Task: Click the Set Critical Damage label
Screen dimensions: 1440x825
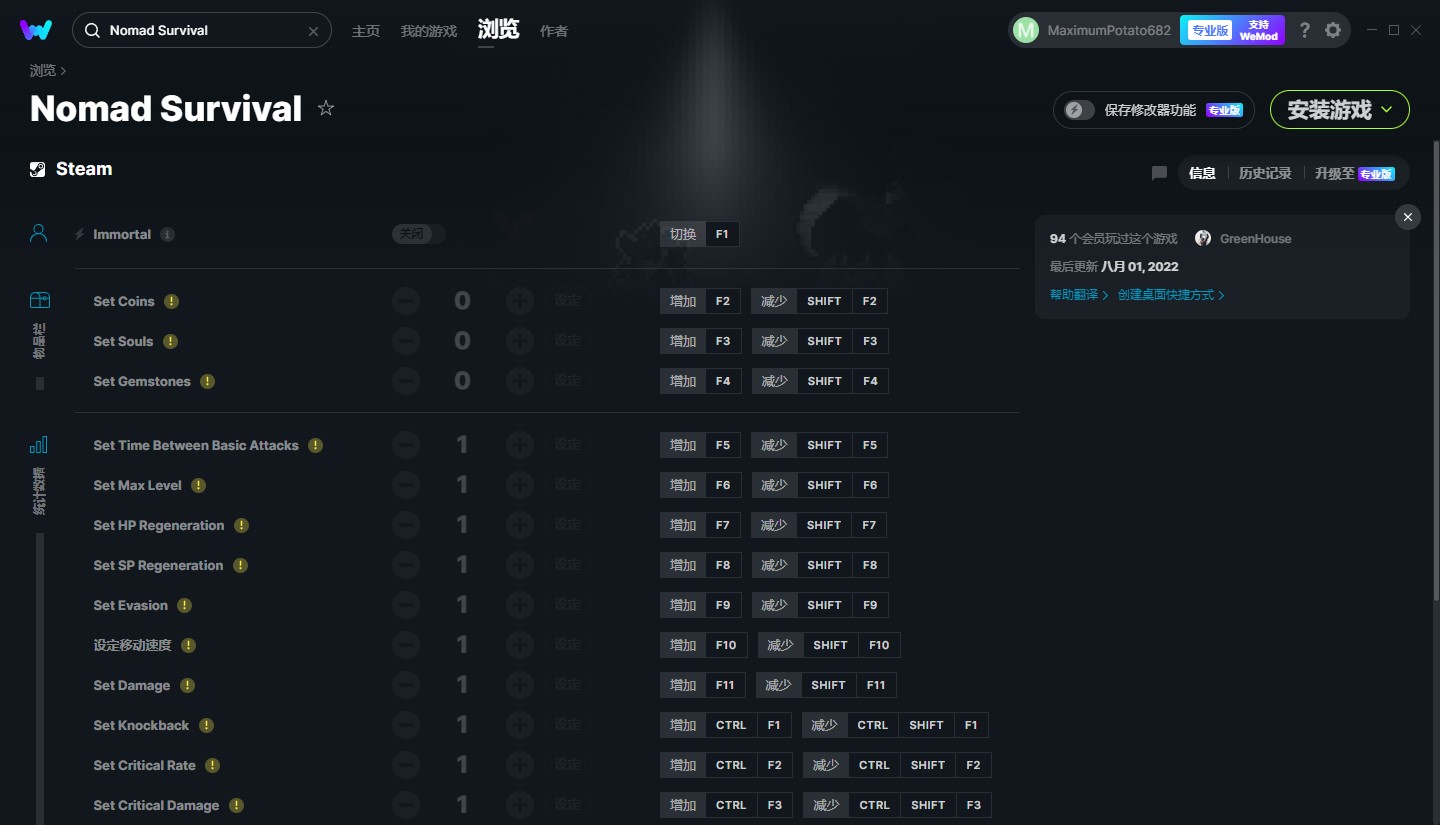Action: tap(156, 805)
